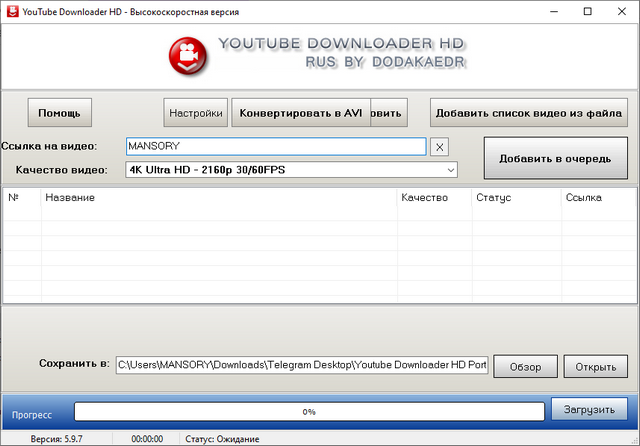Click Конвертировать в AVI button
640x446 pixels.
[x=301, y=113]
